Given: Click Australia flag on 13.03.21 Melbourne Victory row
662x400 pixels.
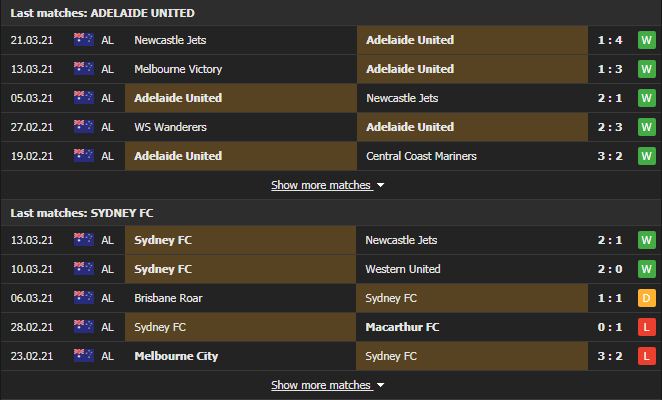Looking at the screenshot, I should [x=84, y=68].
